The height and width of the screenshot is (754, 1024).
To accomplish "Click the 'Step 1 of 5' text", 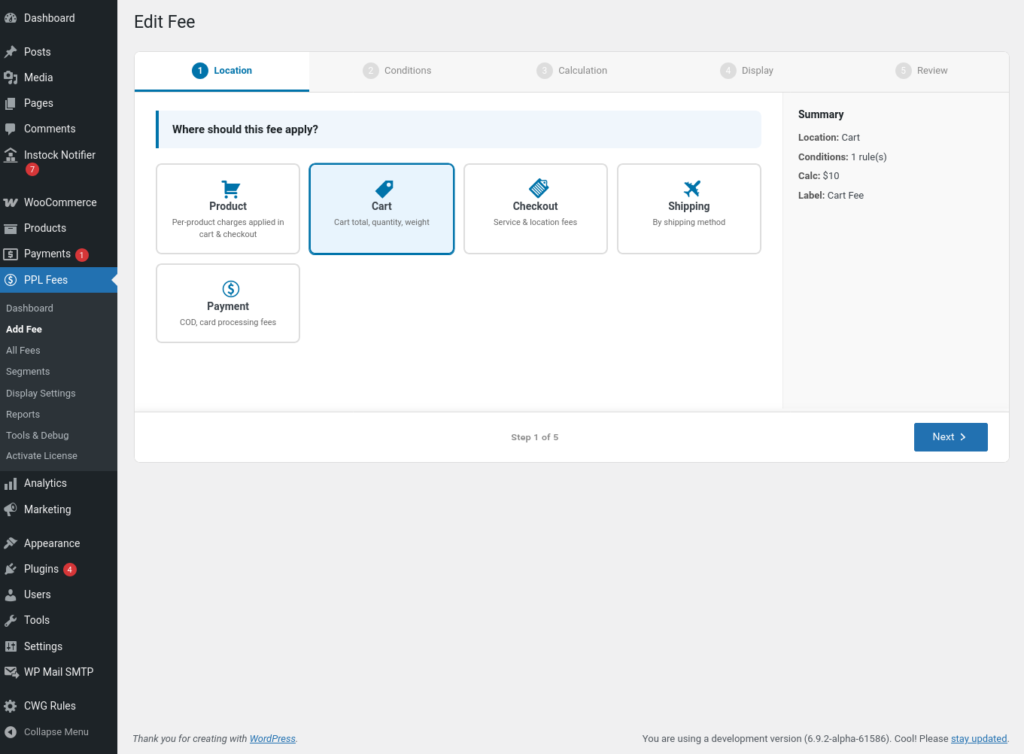I will tap(535, 437).
